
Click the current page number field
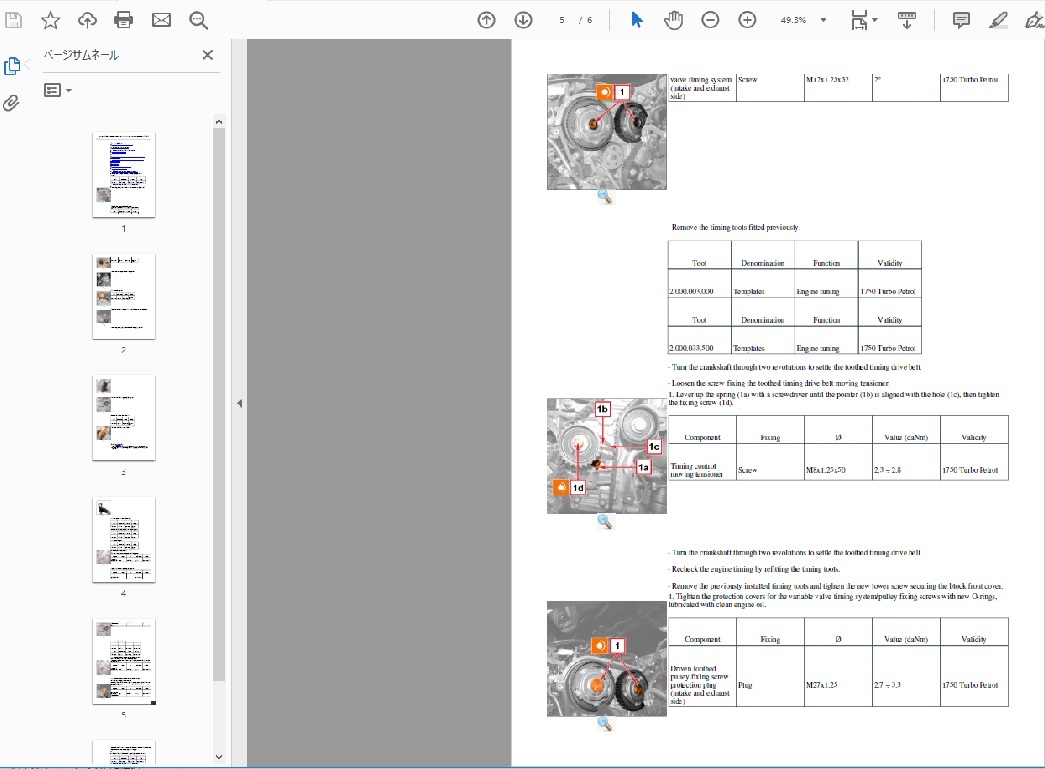562,20
